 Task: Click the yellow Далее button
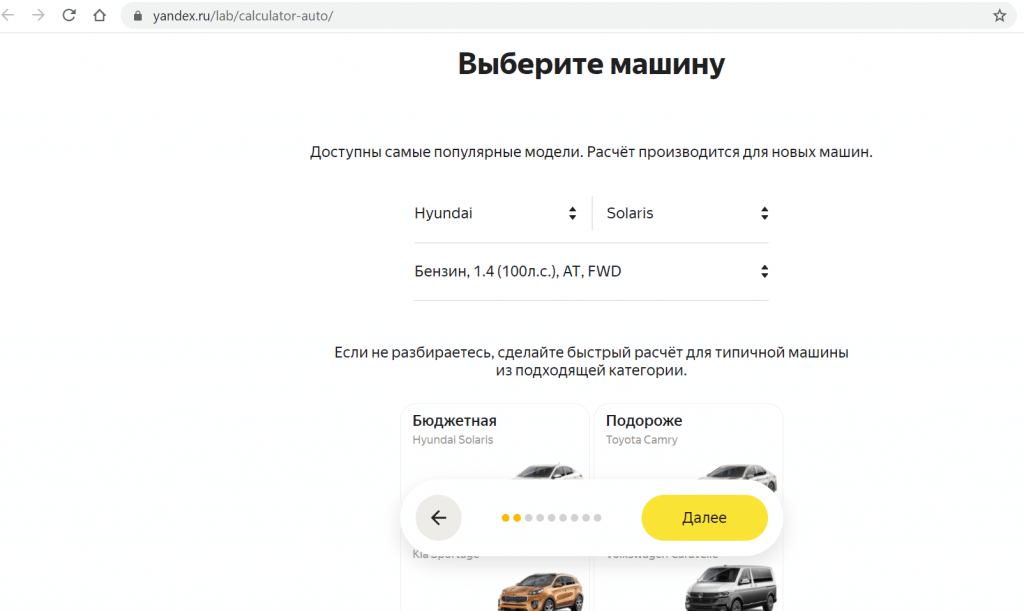(704, 518)
